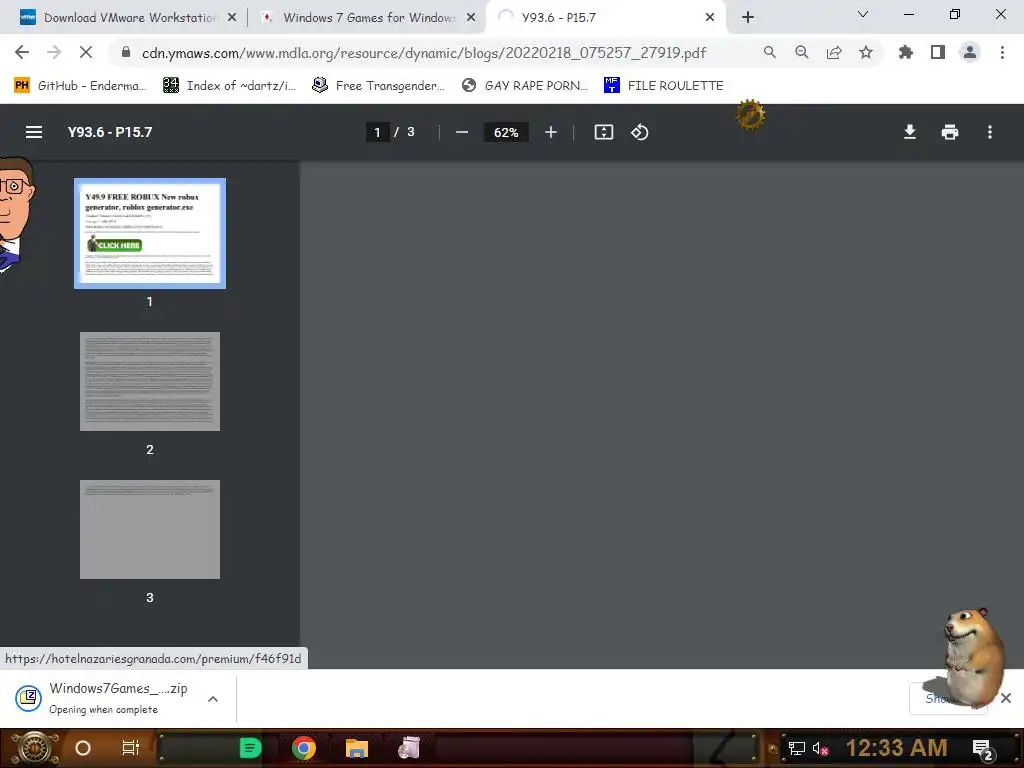
Task: Rotate the PDF counterclockwise
Action: coord(639,132)
